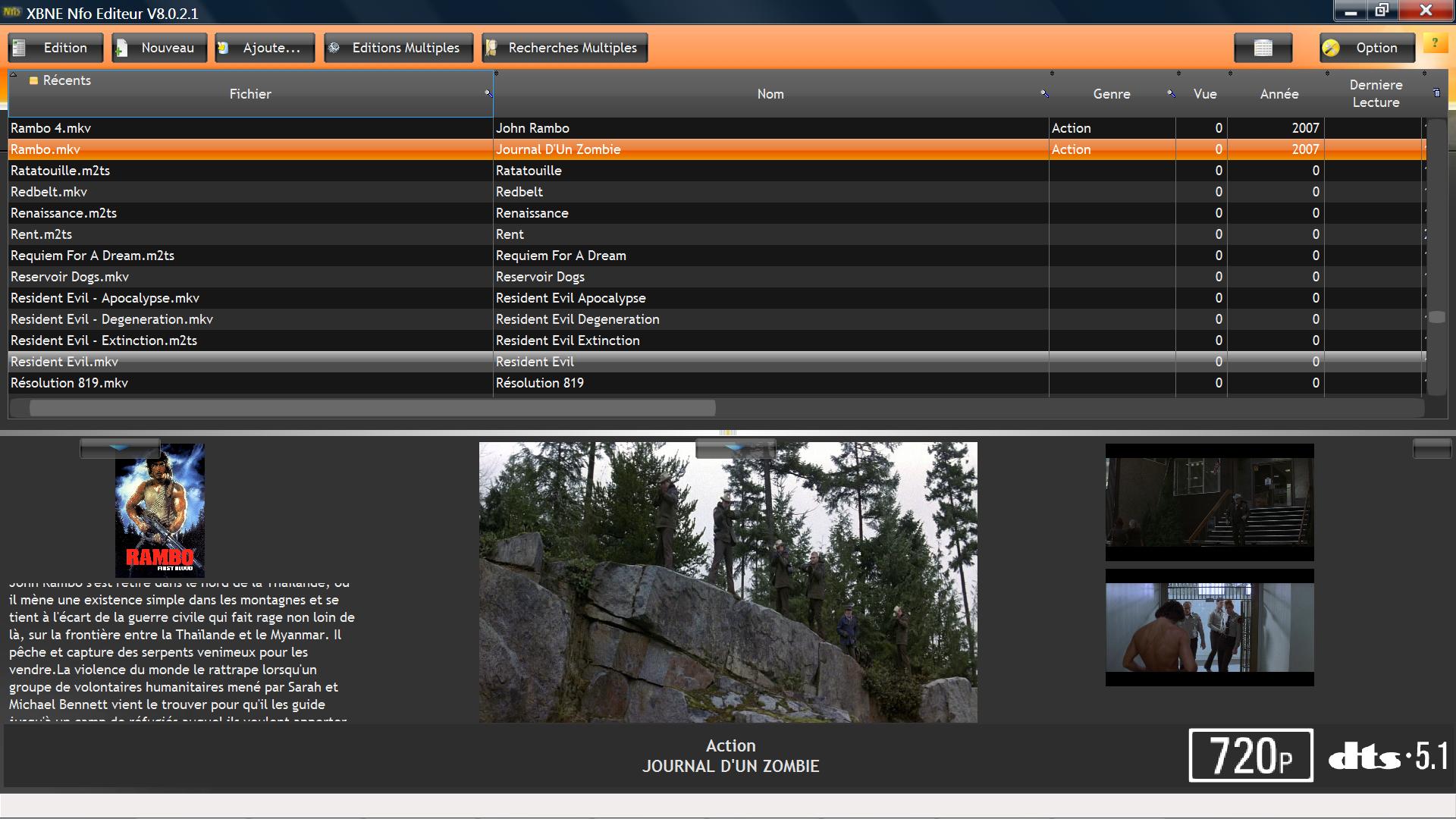The width and height of the screenshot is (1456, 819).
Task: Select the Reservoir Dogs.mkv row
Action: click(717, 277)
